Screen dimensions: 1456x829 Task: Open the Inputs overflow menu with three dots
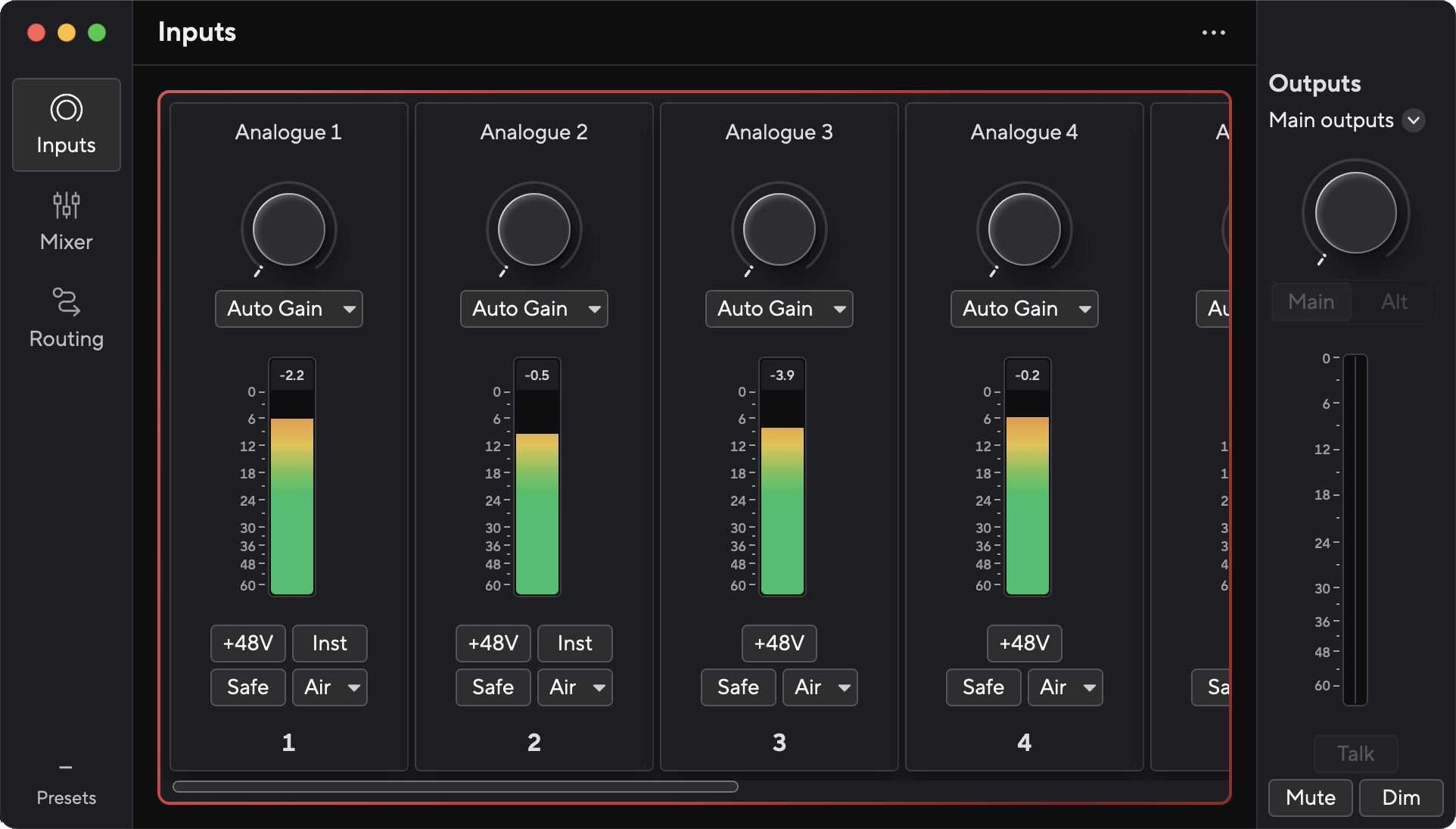pos(1212,32)
